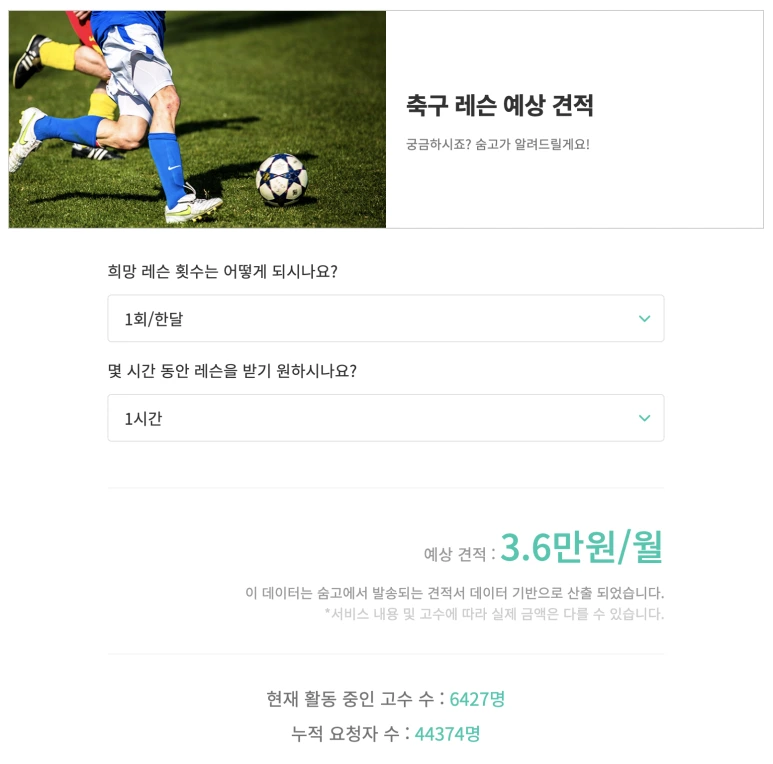Open the '1시간' lesson duration dropdown
This screenshot has height=764, width=773.
[386, 418]
